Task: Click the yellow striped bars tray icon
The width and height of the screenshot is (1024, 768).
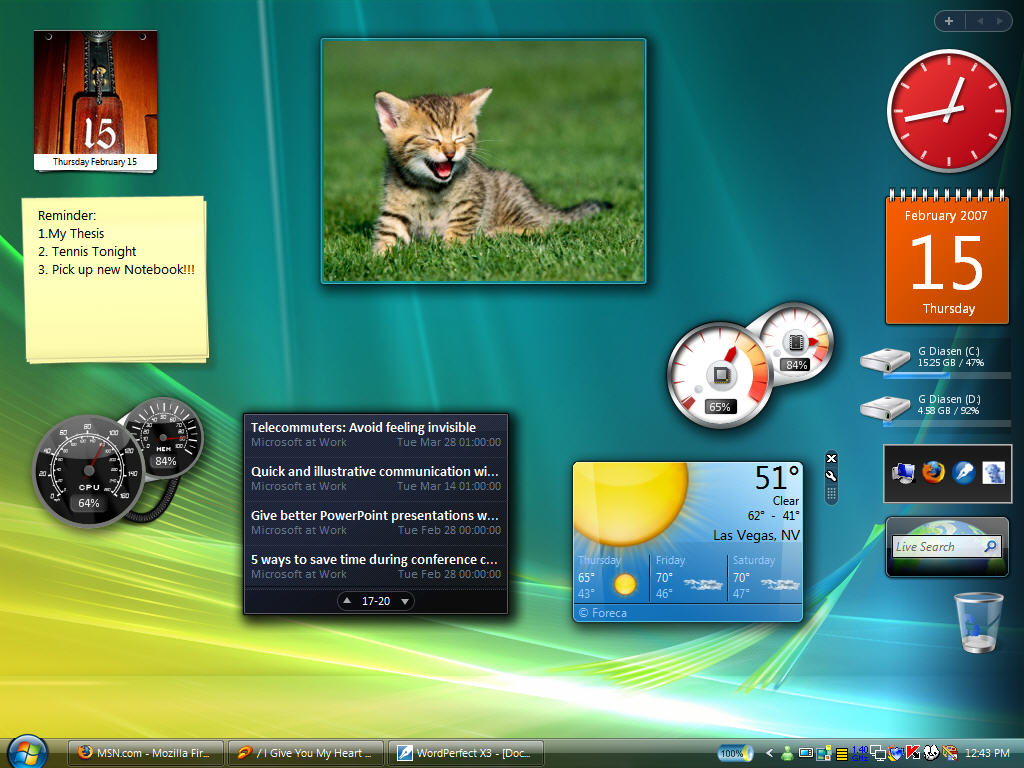Action: click(x=842, y=754)
